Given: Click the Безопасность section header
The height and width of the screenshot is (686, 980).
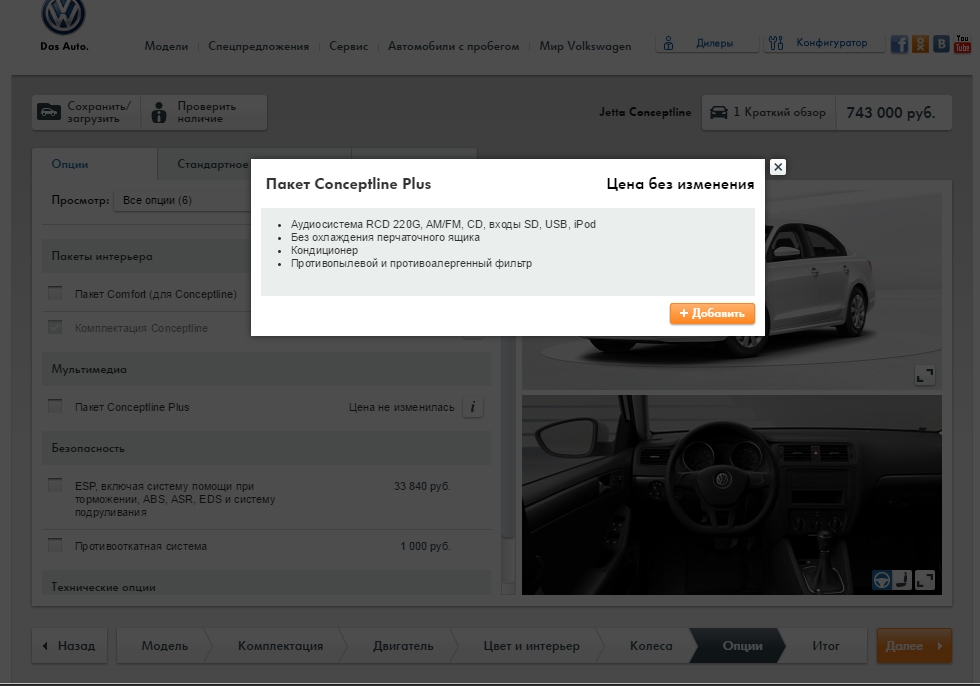Looking at the screenshot, I should click(x=266, y=448).
